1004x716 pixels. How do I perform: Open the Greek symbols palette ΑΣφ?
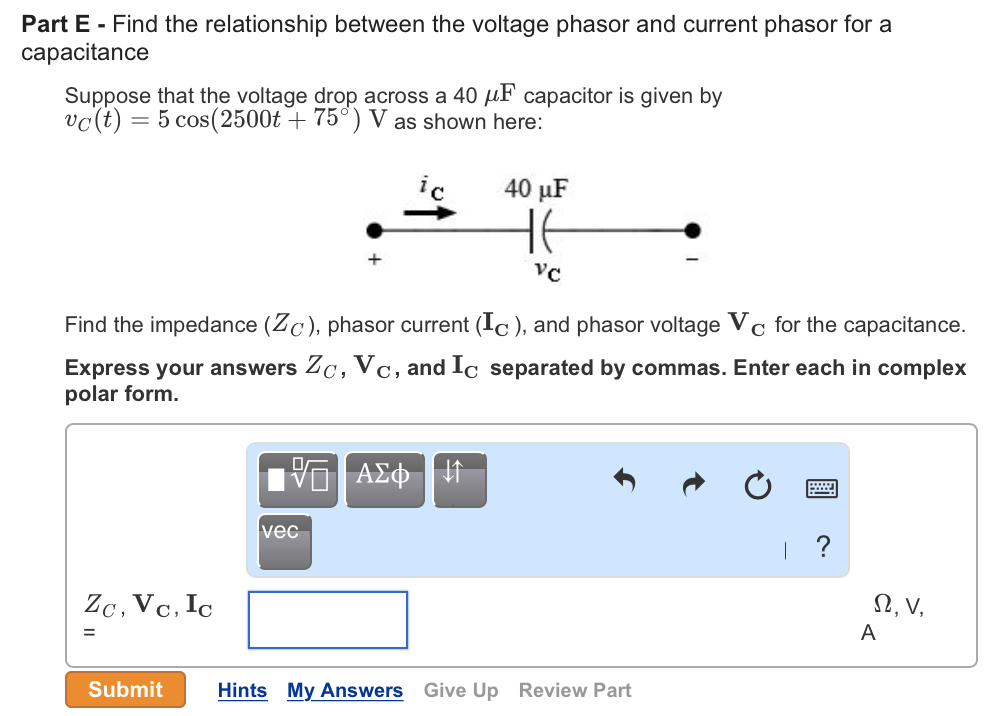point(384,479)
